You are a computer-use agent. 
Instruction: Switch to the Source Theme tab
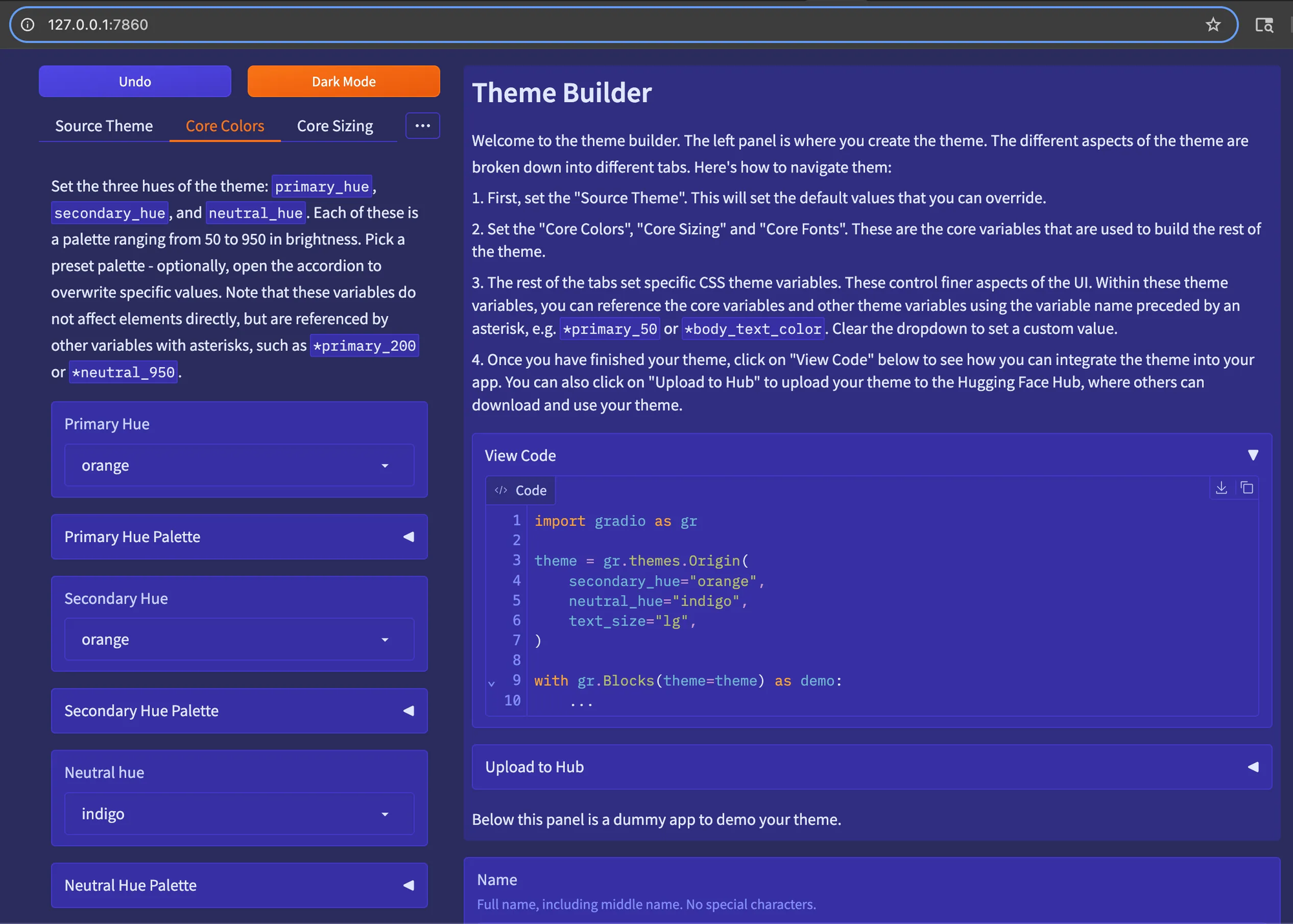pos(104,126)
